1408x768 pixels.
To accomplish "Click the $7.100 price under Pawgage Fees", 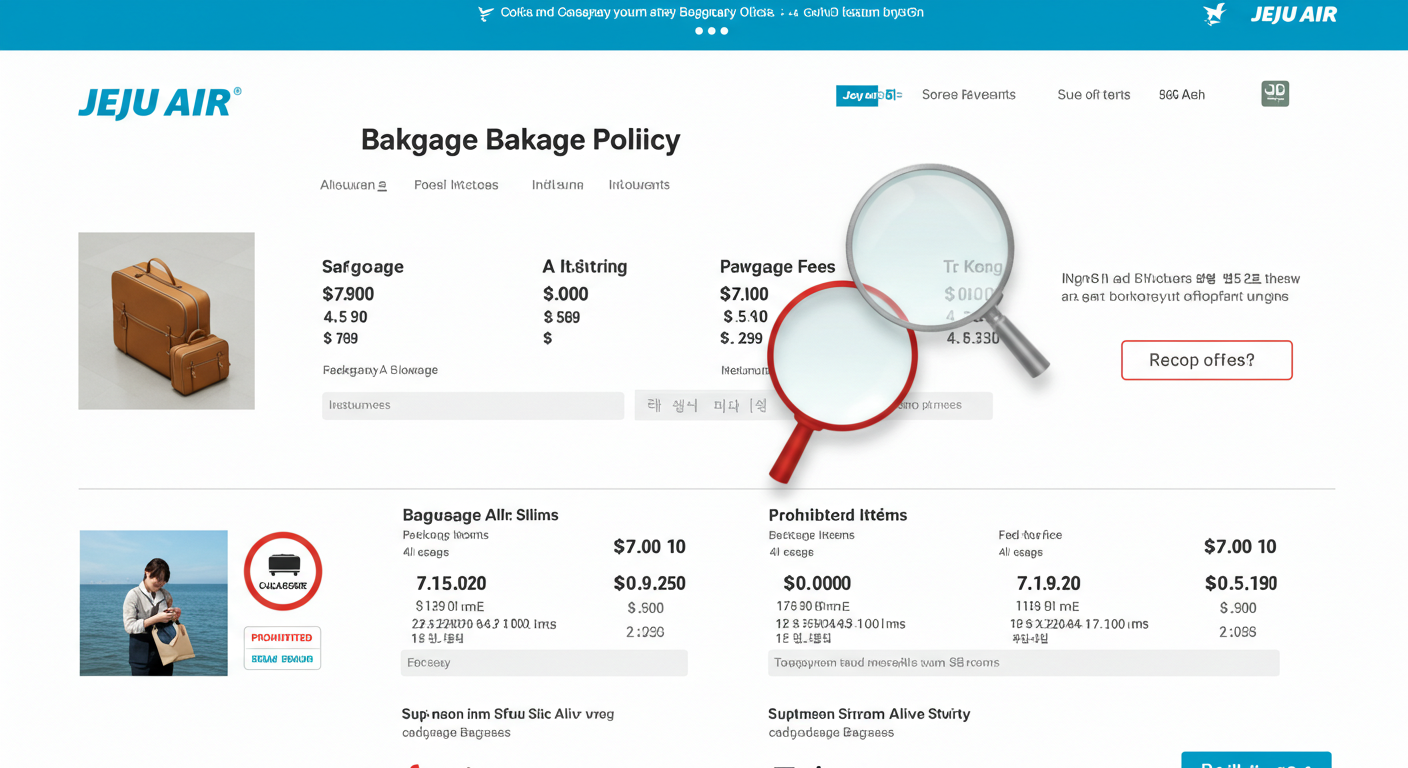I will (744, 294).
